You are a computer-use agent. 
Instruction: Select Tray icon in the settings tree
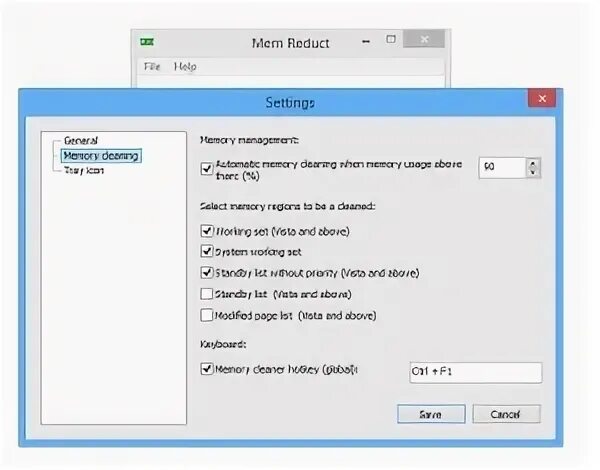pos(84,170)
